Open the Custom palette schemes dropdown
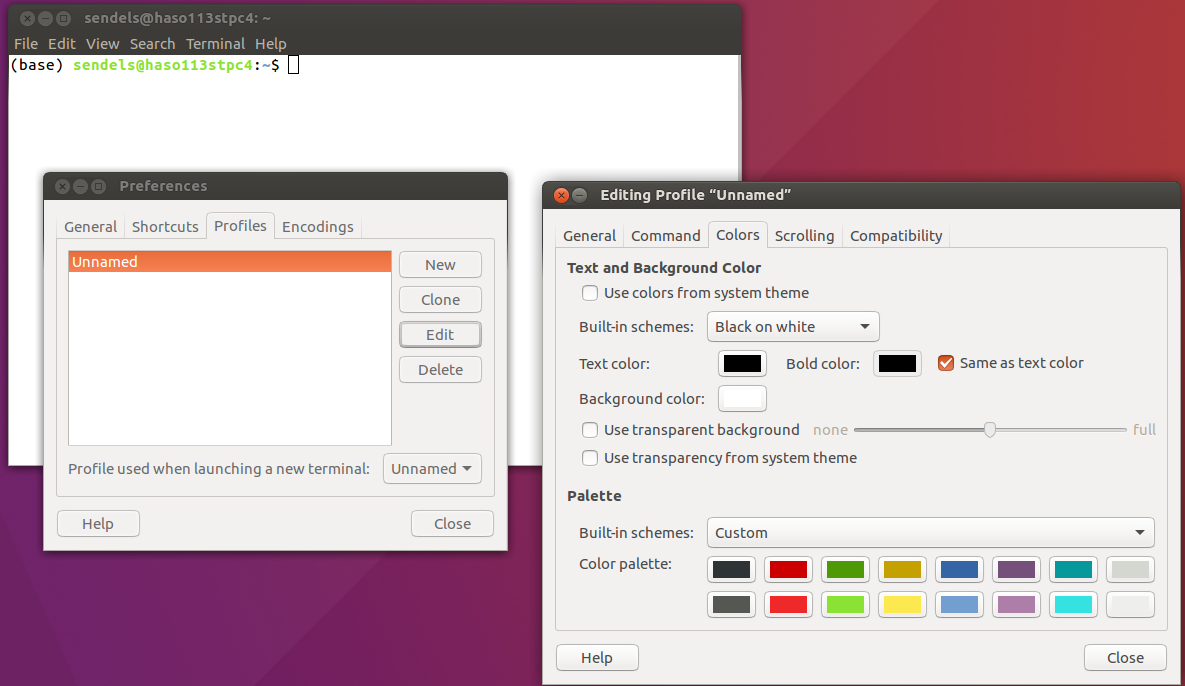The height and width of the screenshot is (686, 1185). pos(930,532)
